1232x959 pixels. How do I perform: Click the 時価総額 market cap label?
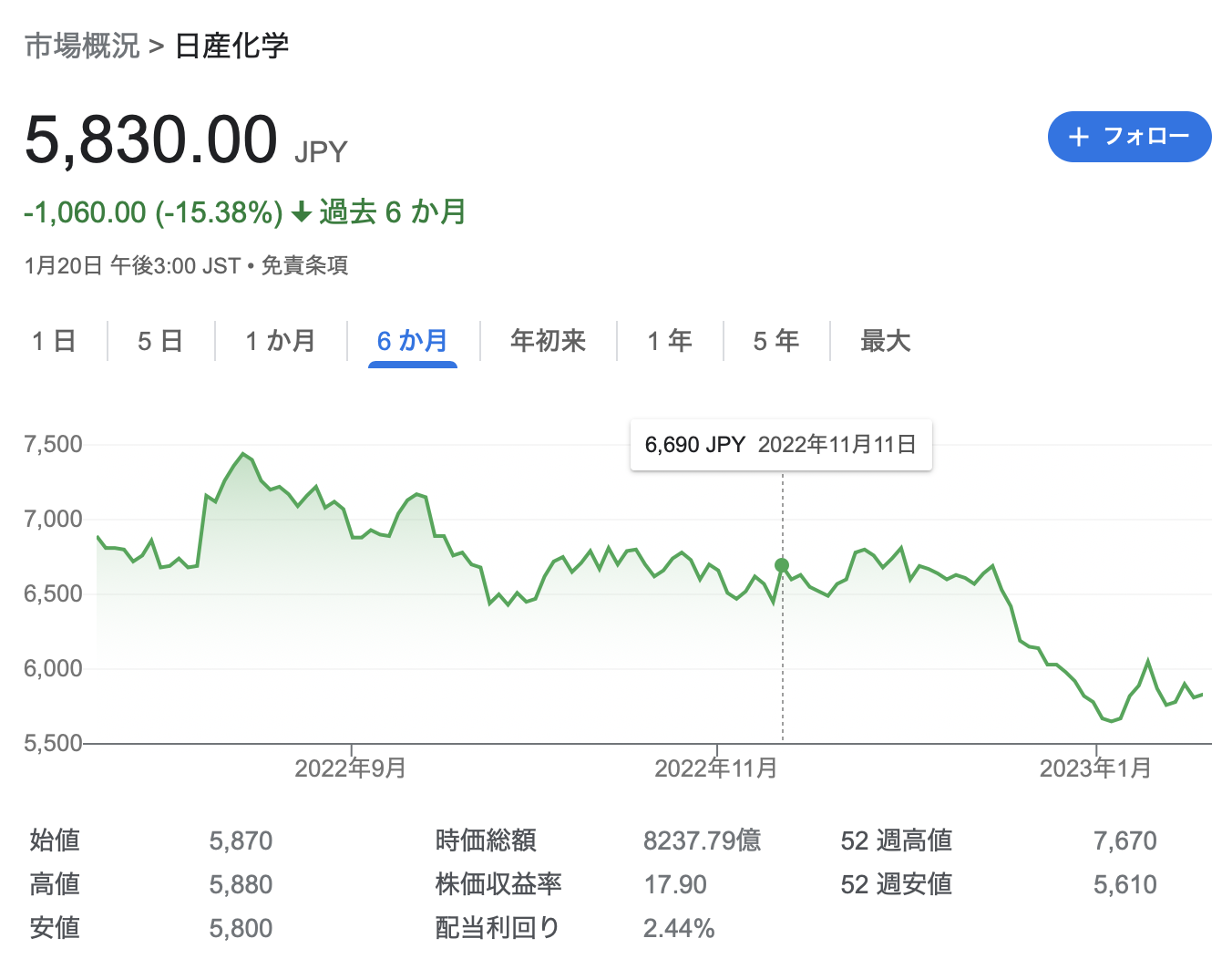coord(486,840)
